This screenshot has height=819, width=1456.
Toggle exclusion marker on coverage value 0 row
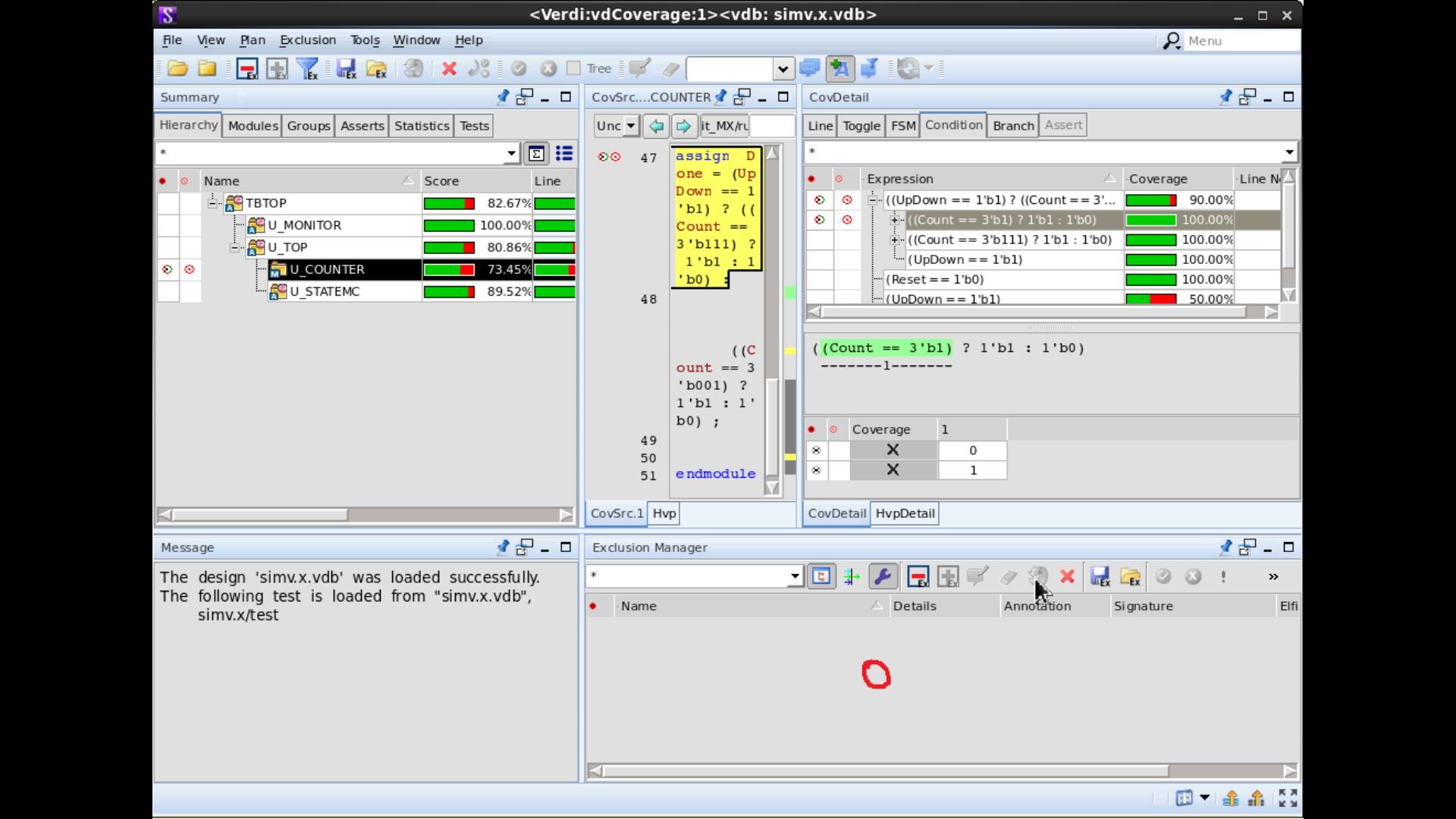pyautogui.click(x=816, y=450)
